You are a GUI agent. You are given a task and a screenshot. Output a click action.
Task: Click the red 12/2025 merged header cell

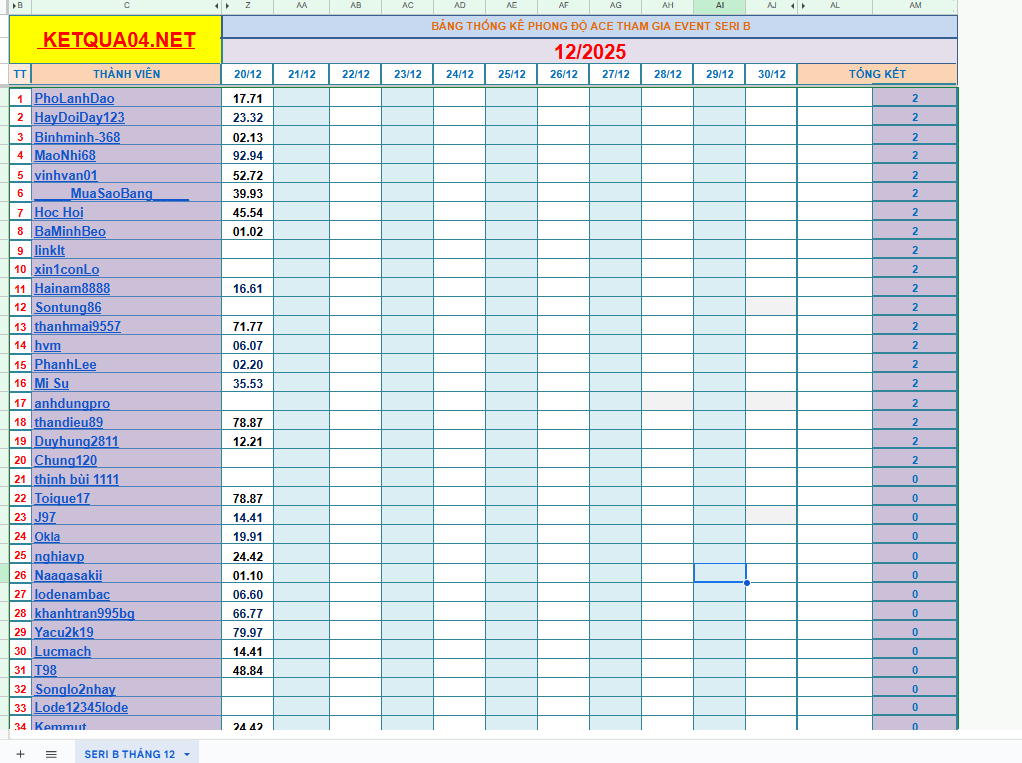pyautogui.click(x=588, y=52)
